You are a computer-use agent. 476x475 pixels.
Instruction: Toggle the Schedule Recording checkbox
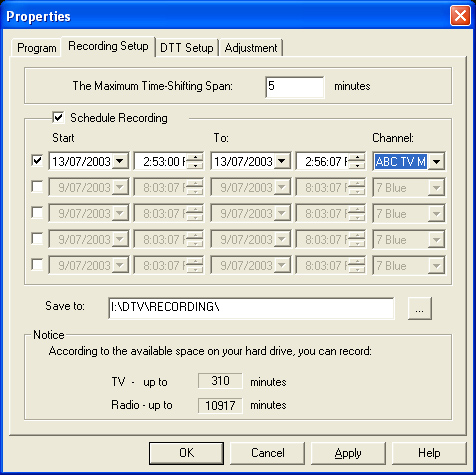[x=58, y=118]
